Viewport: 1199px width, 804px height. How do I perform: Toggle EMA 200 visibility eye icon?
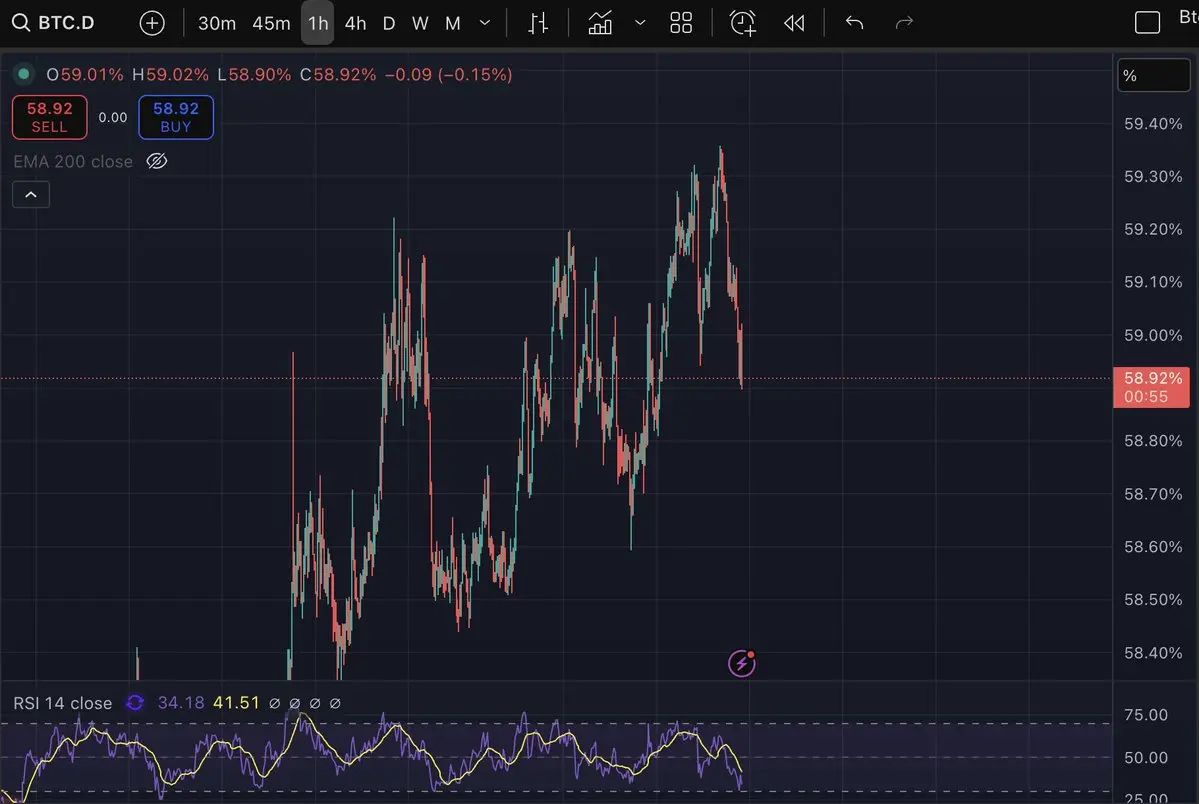tap(156, 161)
